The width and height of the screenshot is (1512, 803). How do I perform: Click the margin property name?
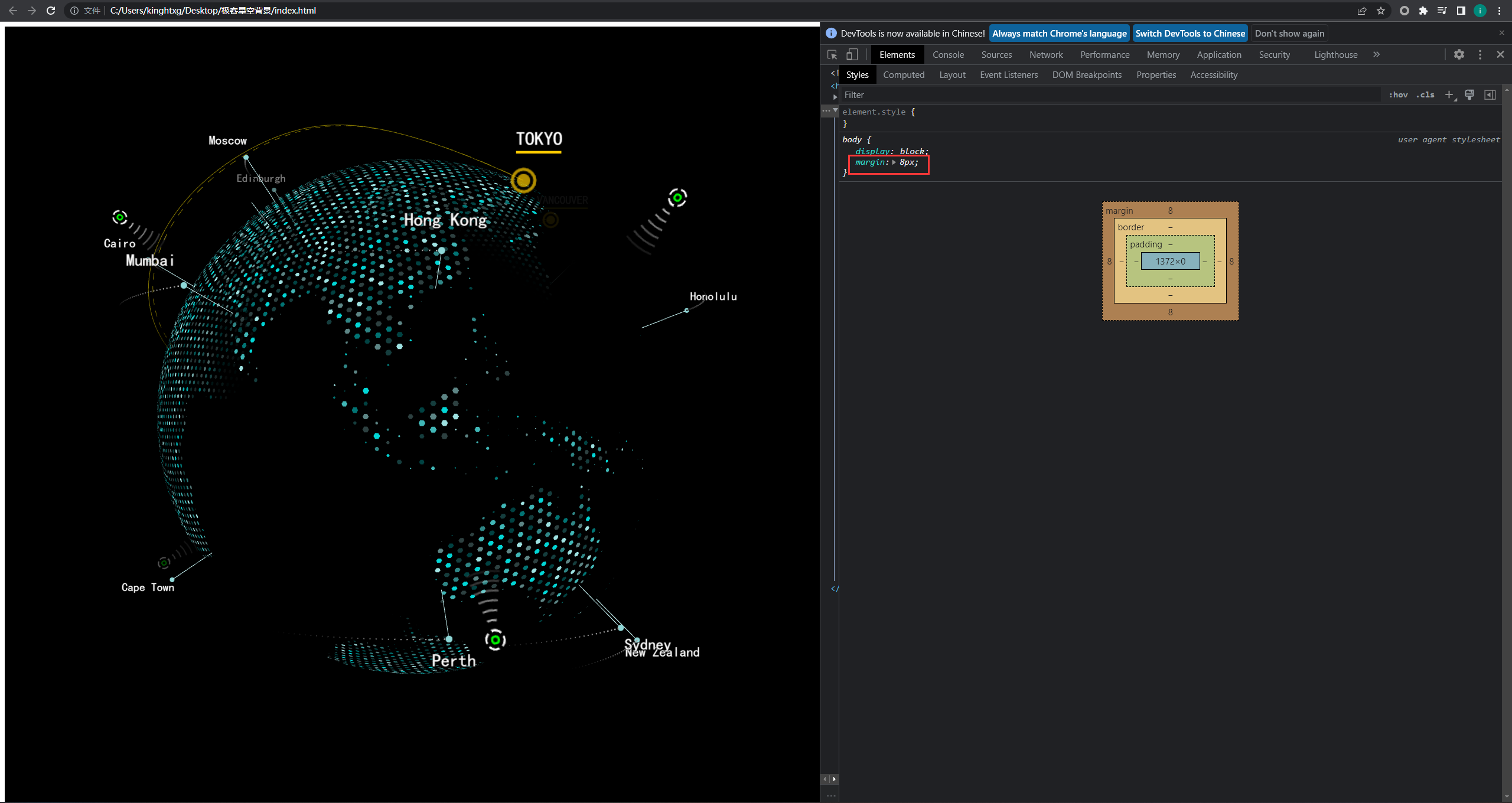click(x=871, y=162)
